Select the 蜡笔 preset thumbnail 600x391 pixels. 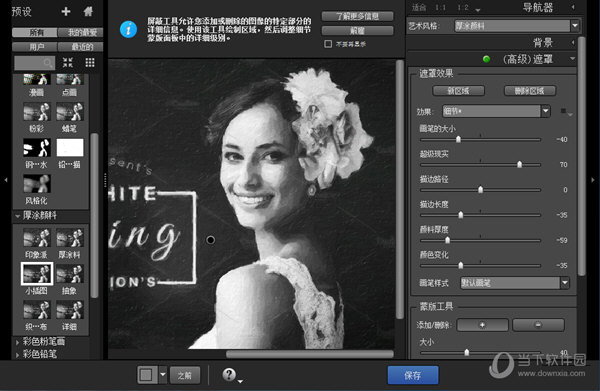70,112
